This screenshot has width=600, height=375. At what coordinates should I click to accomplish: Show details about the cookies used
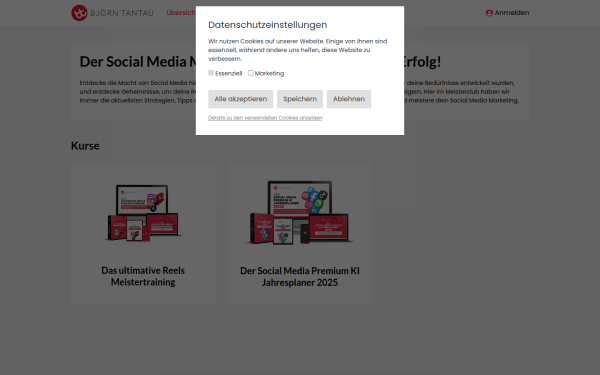coord(265,118)
